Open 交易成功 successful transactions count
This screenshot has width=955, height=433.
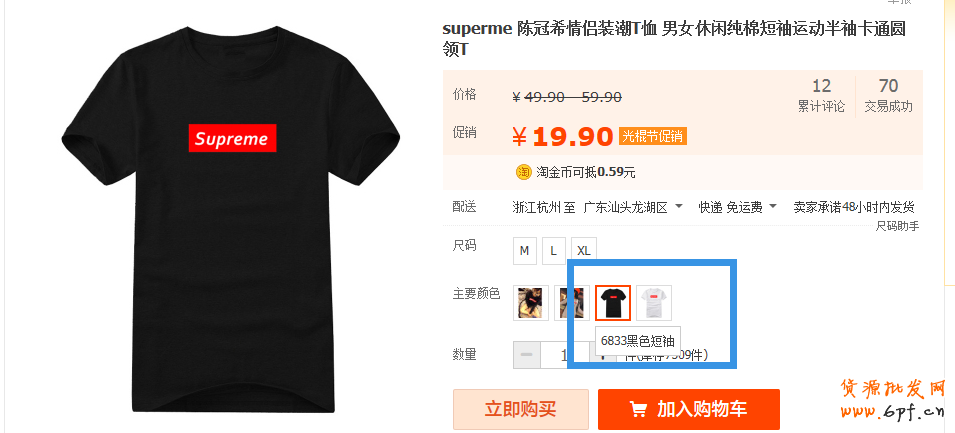(x=889, y=96)
